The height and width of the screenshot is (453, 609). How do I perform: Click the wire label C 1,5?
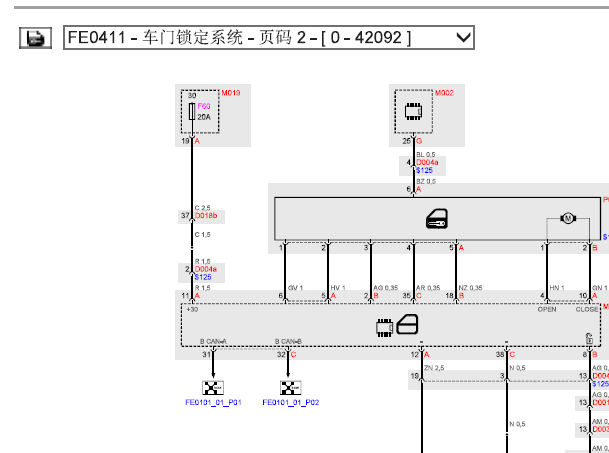[202, 235]
